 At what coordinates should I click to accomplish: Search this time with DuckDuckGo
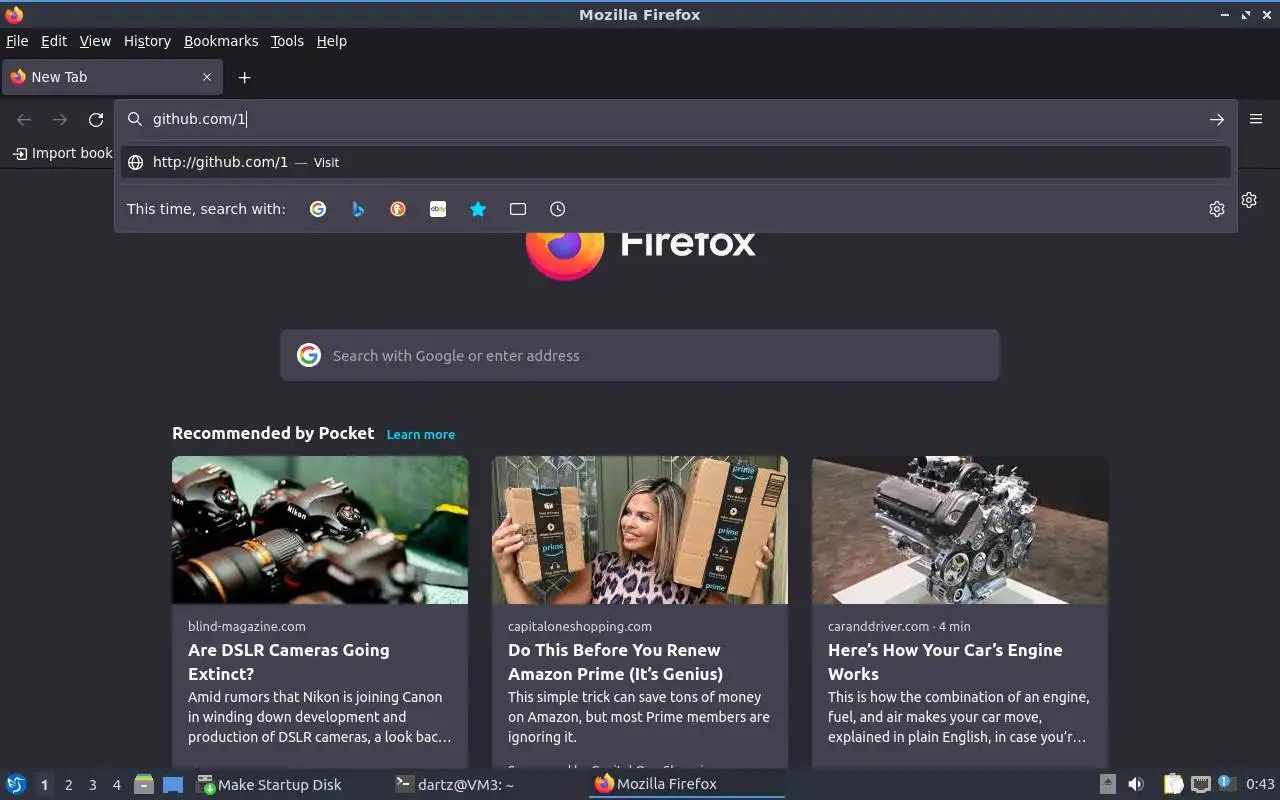pos(398,209)
